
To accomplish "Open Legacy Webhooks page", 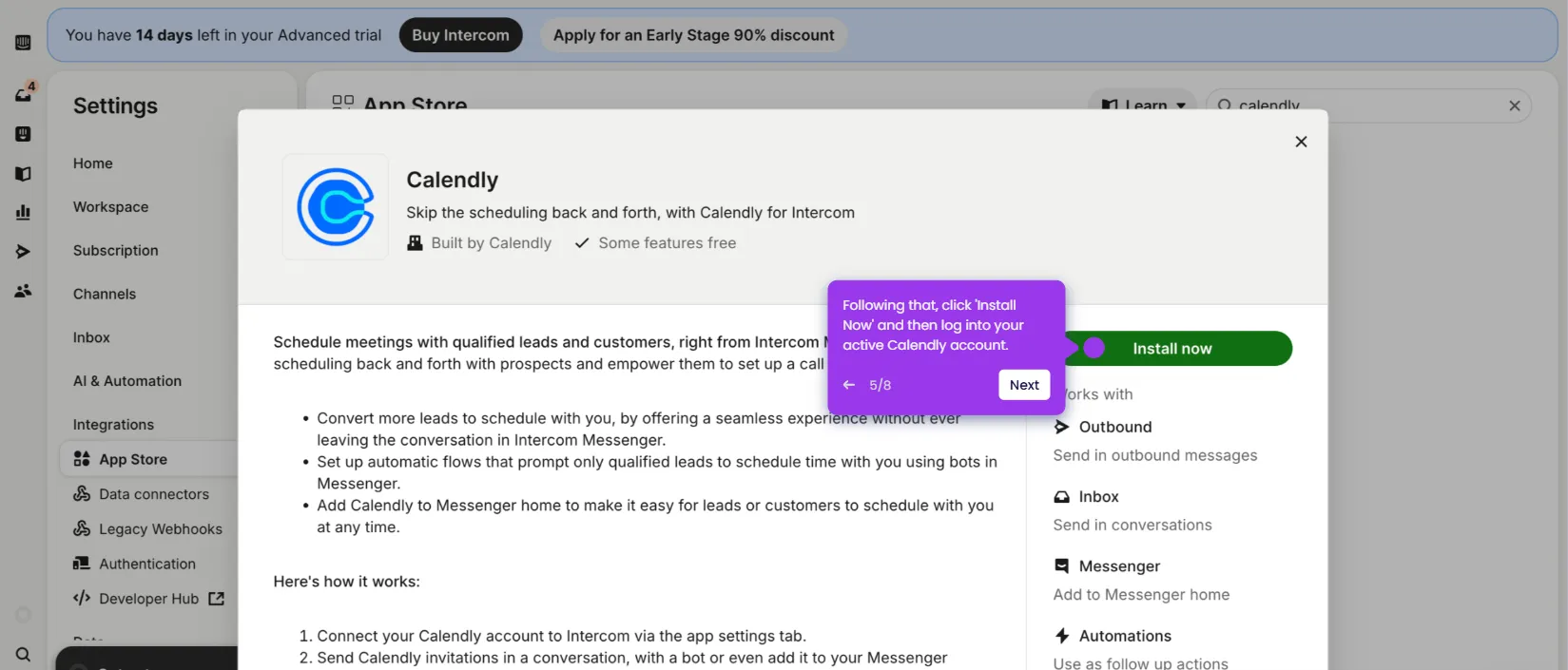I will tap(161, 529).
